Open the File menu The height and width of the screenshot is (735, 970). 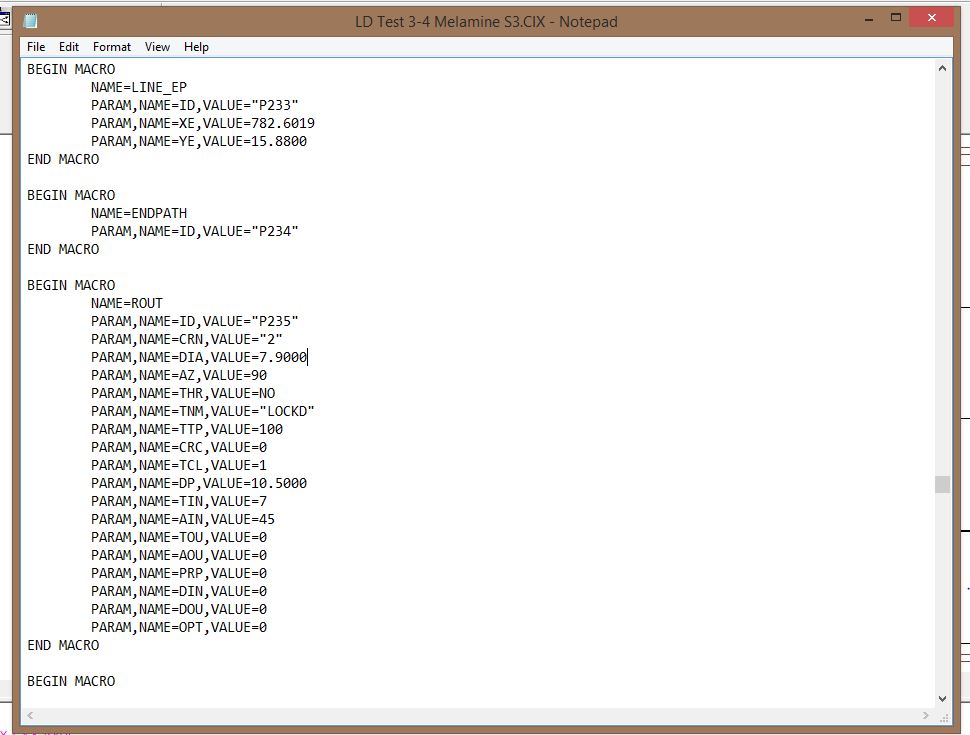pyautogui.click(x=36, y=47)
